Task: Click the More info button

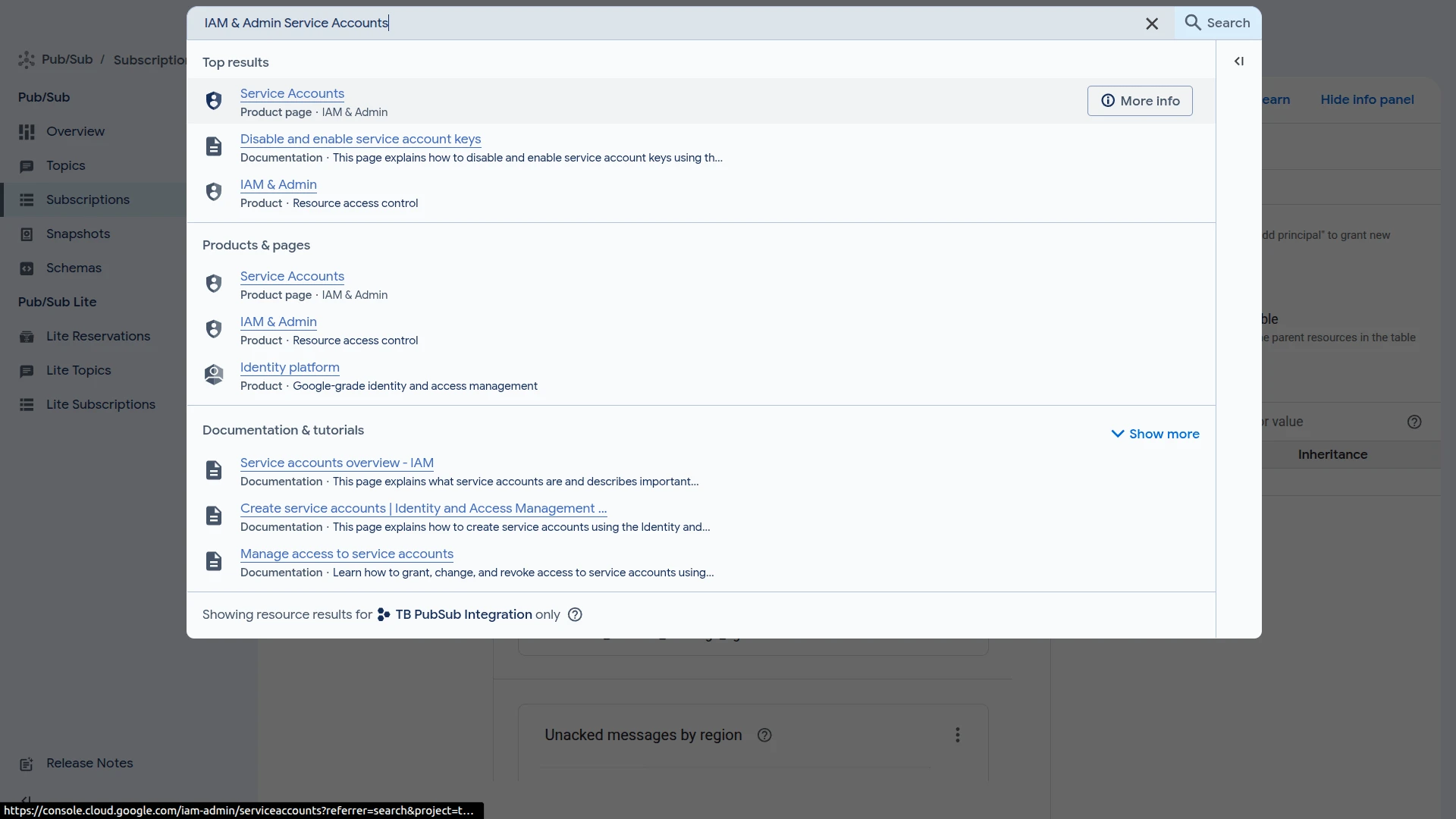Action: pyautogui.click(x=1140, y=101)
